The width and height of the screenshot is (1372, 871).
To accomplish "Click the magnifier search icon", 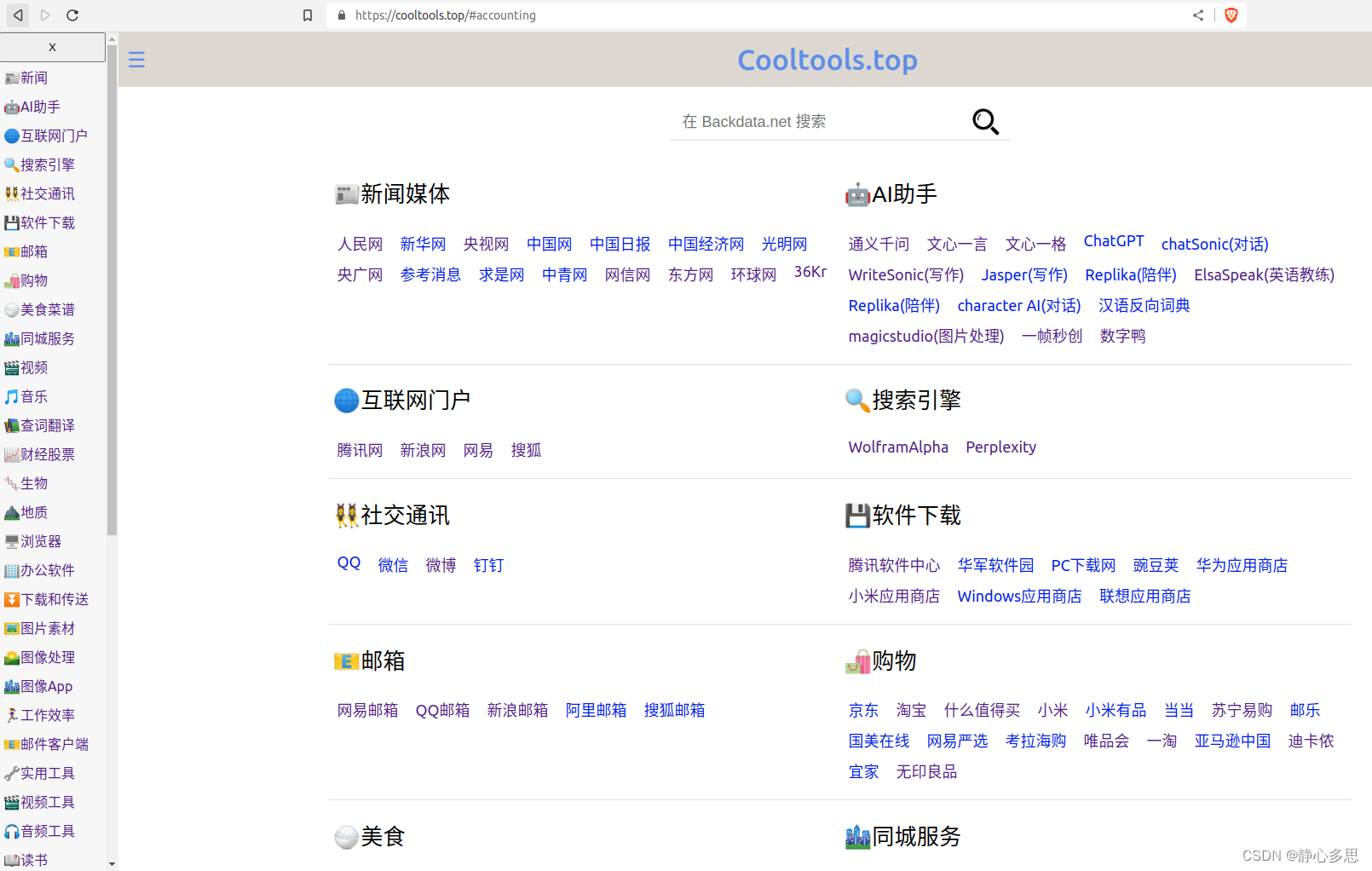I will click(x=985, y=122).
